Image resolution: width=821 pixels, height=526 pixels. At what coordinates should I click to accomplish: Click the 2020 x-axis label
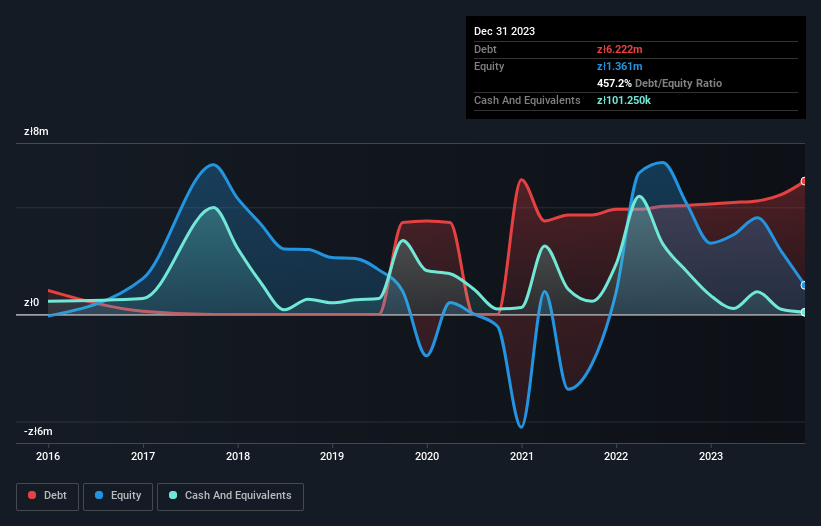click(x=427, y=456)
